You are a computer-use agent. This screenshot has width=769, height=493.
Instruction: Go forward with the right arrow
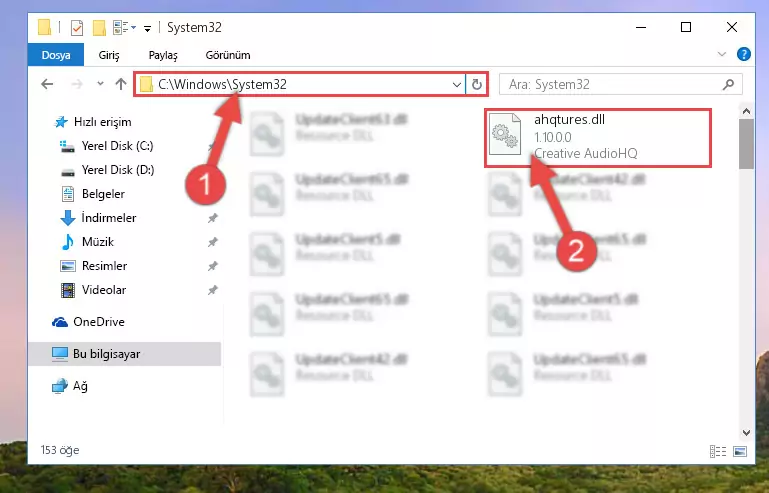(77, 84)
